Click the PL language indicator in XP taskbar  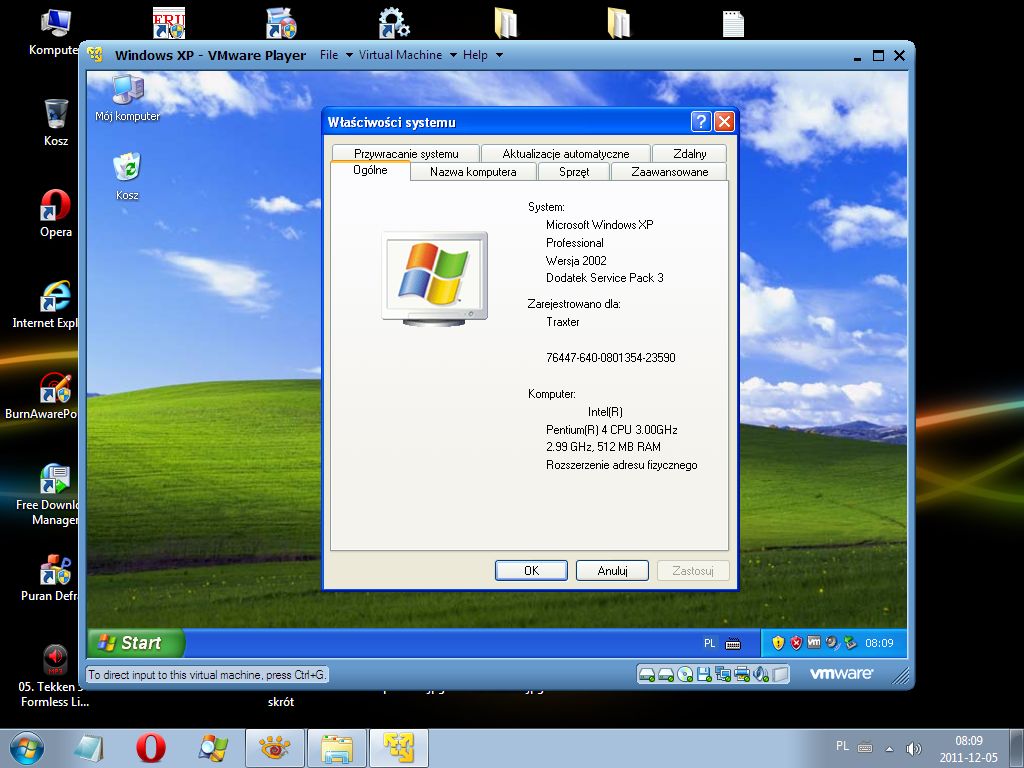tap(710, 643)
